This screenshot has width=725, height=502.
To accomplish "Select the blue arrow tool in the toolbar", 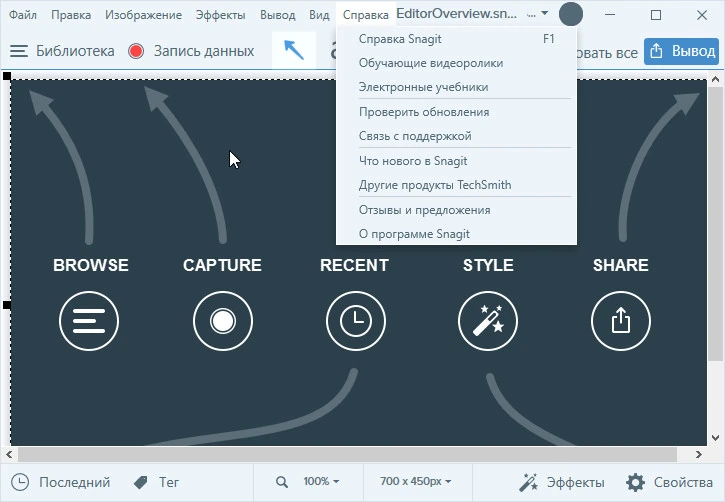I will tap(294, 50).
